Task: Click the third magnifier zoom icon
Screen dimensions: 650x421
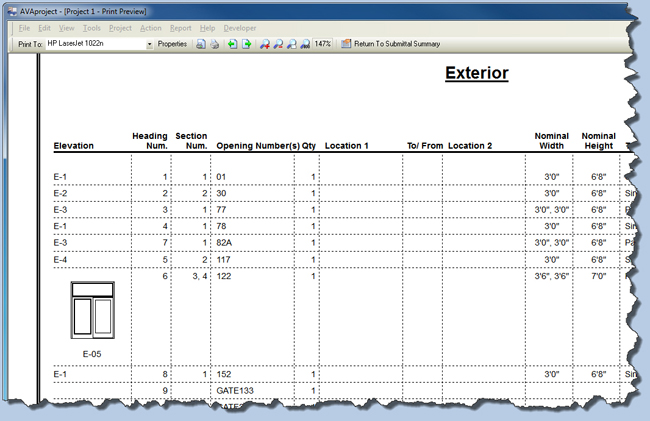Action: (291, 44)
